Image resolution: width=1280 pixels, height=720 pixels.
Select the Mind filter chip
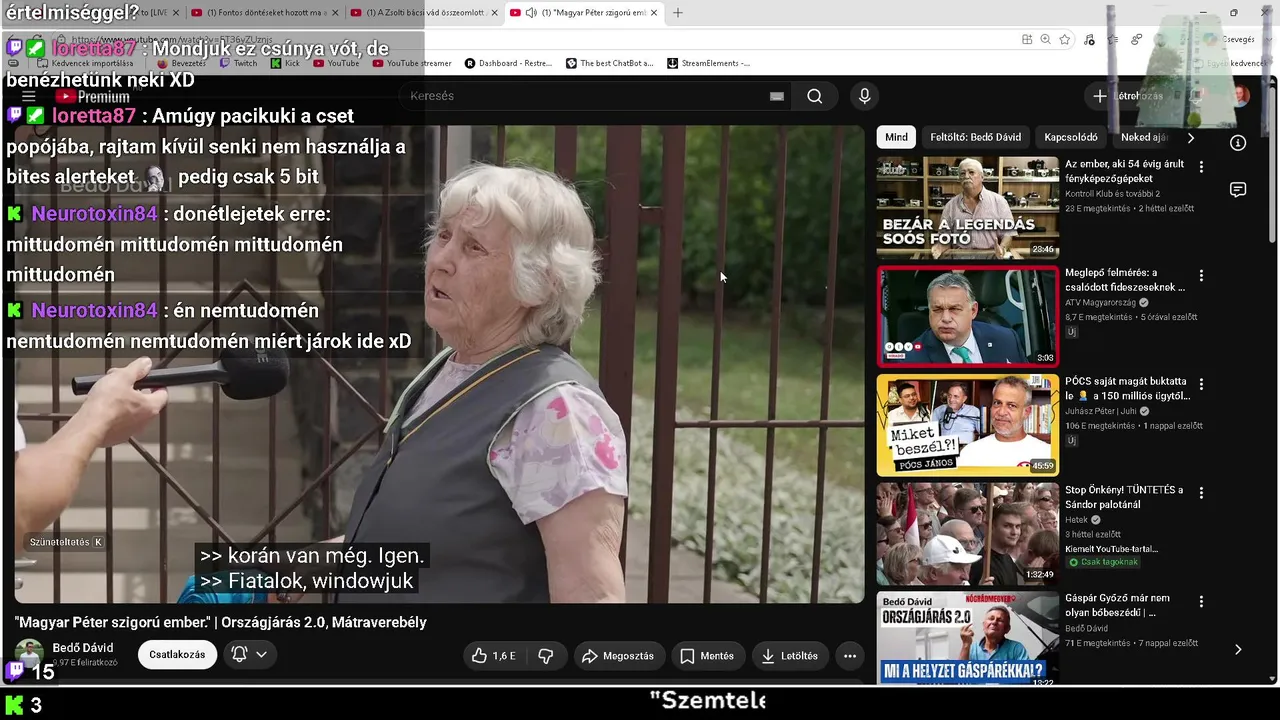[896, 137]
